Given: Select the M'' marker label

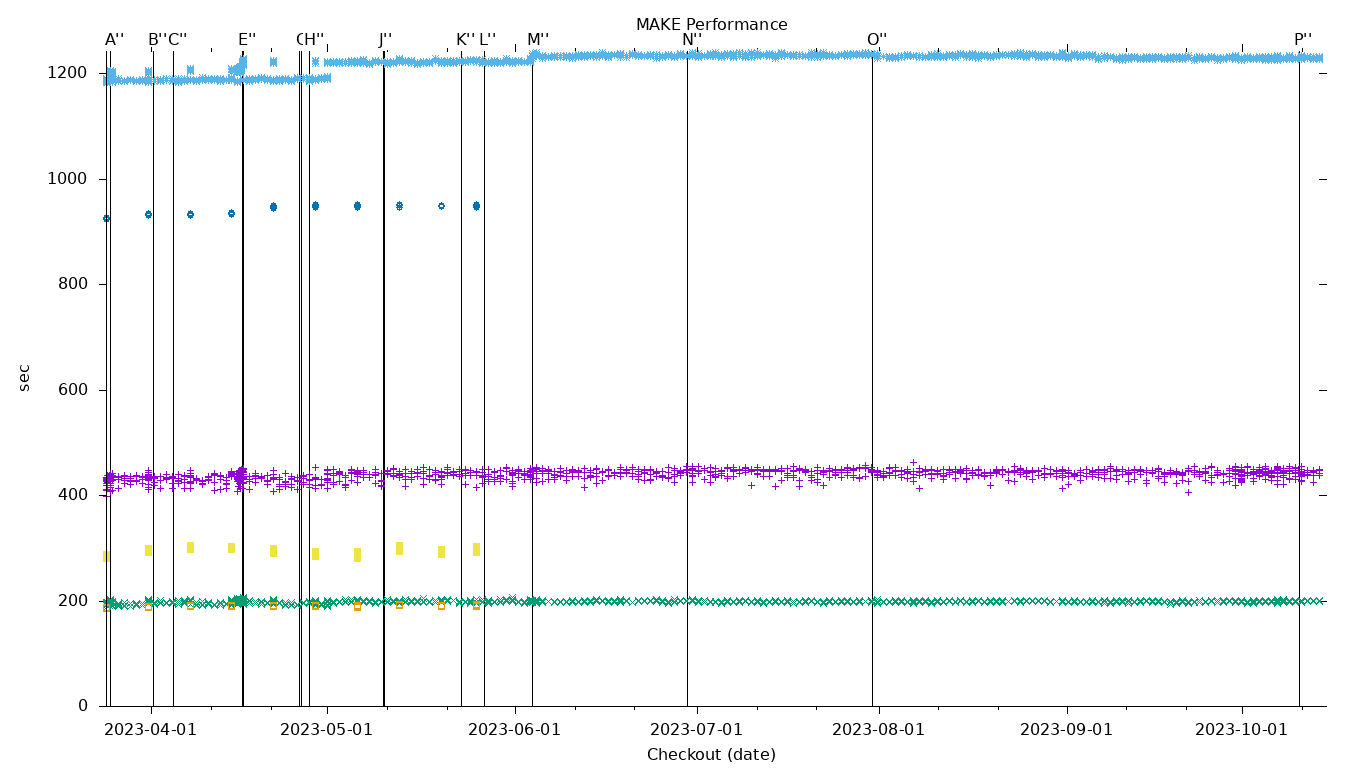Looking at the screenshot, I should [x=538, y=40].
